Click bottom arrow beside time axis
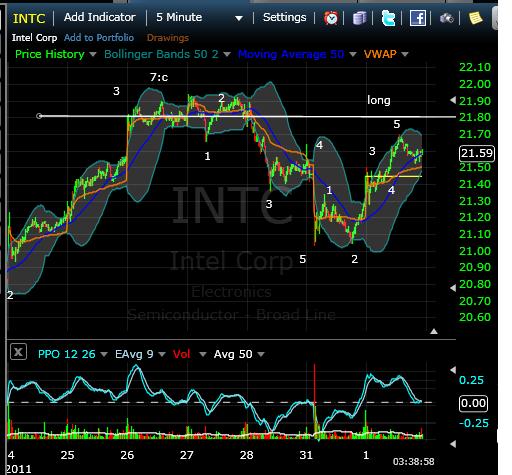The width and height of the screenshot is (512, 475). pyautogui.click(x=453, y=444)
